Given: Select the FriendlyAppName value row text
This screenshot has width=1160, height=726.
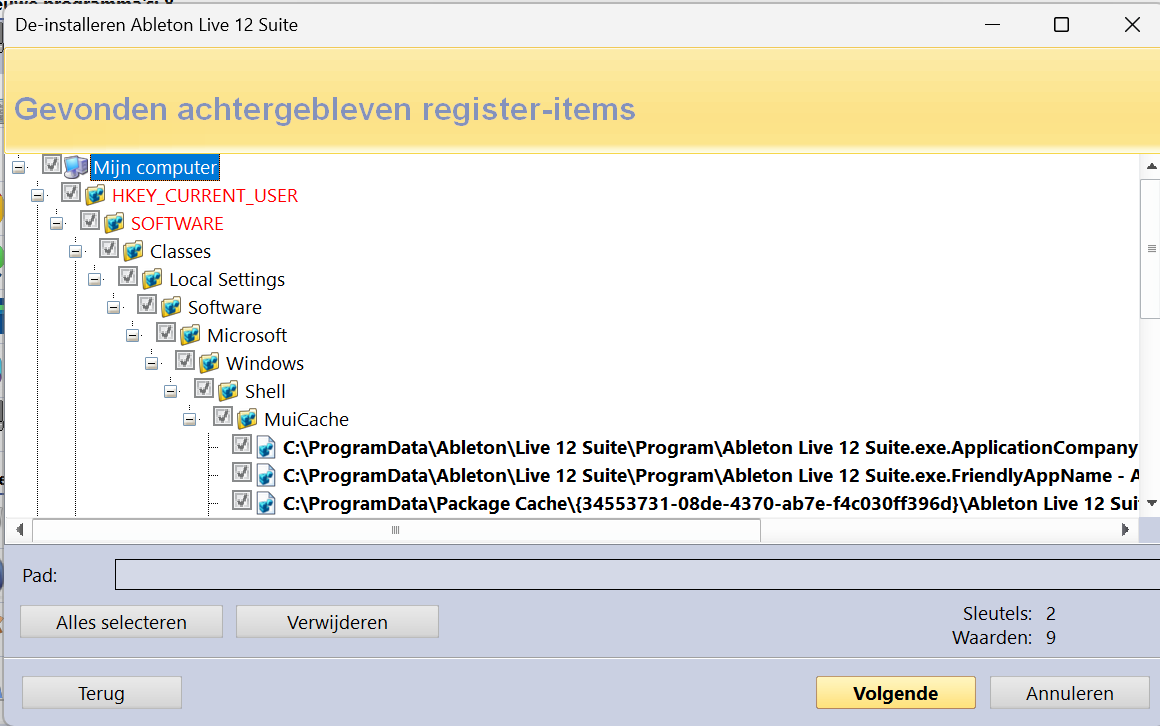Looking at the screenshot, I should pyautogui.click(x=710, y=476).
